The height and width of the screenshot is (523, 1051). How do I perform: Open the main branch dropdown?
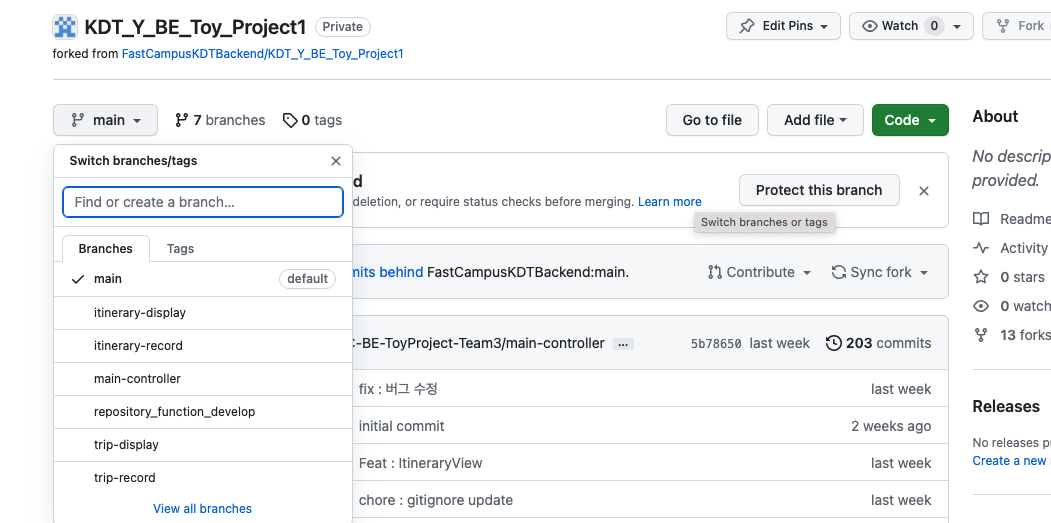click(105, 120)
